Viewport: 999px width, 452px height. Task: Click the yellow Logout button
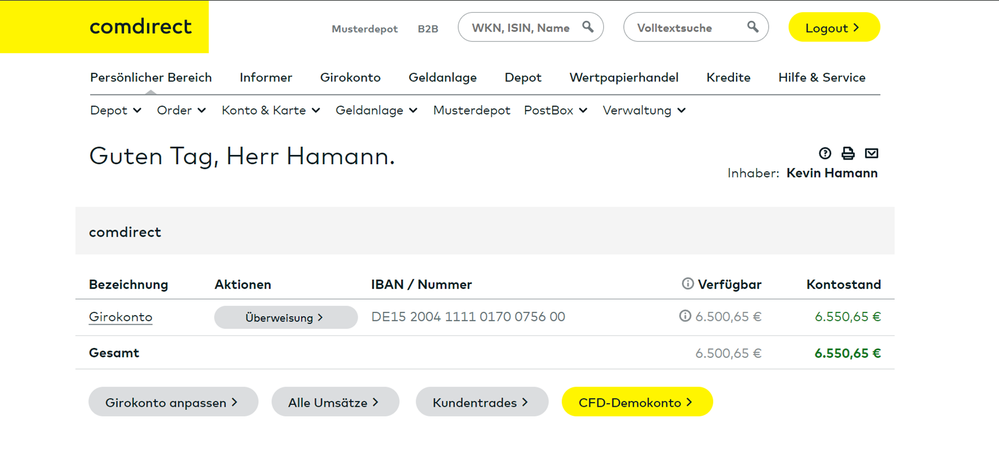point(834,27)
